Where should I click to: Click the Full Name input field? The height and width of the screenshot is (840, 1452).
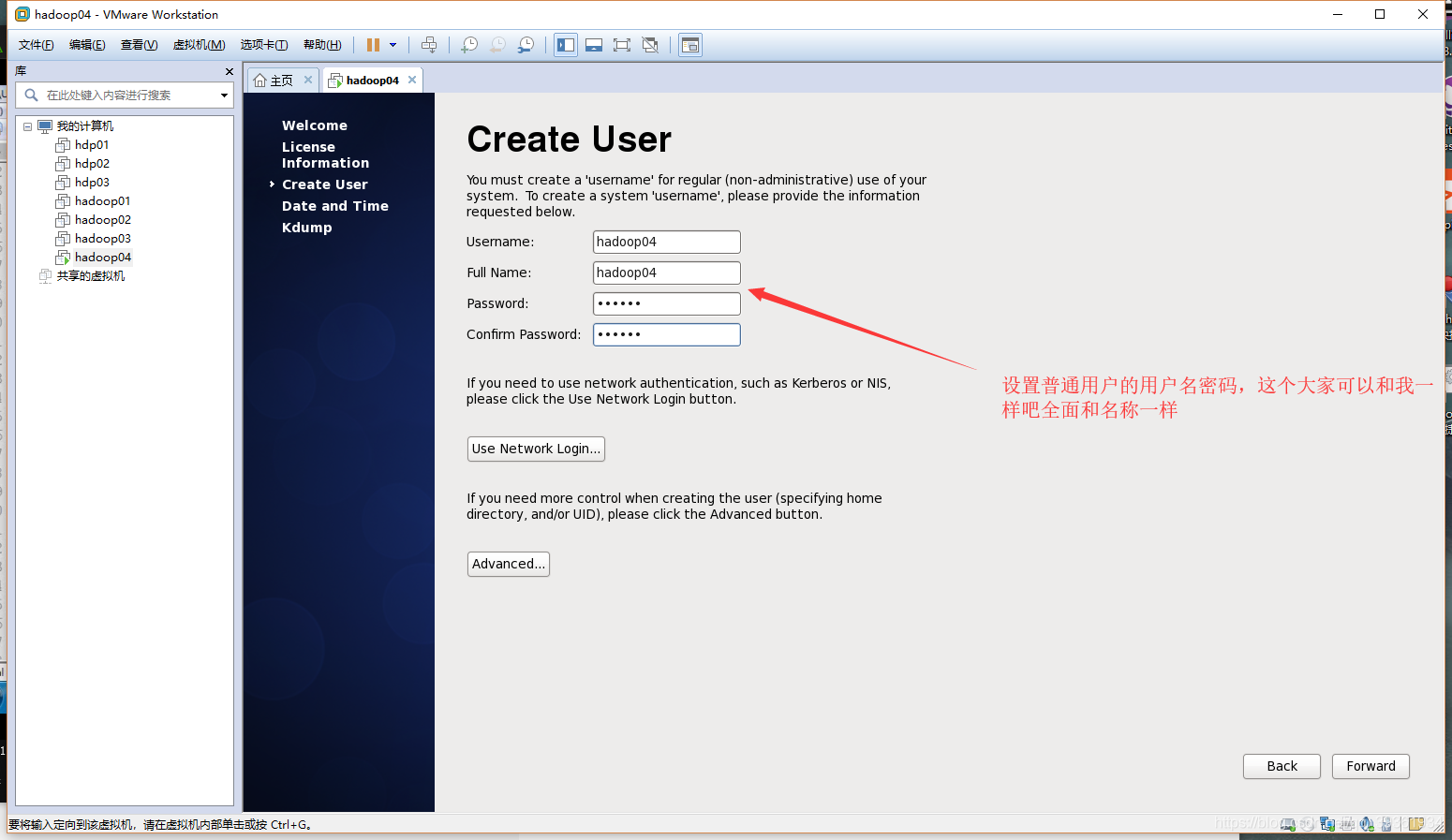tap(667, 273)
